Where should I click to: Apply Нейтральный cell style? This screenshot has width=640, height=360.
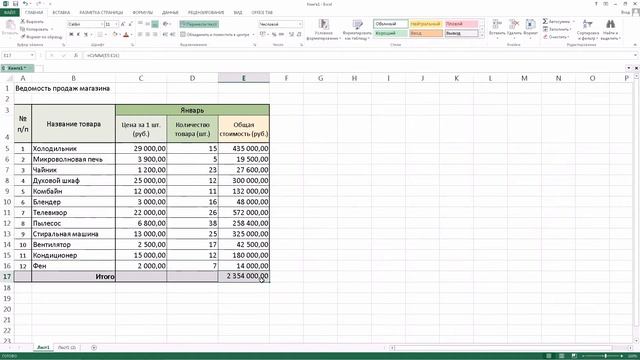[426, 24]
